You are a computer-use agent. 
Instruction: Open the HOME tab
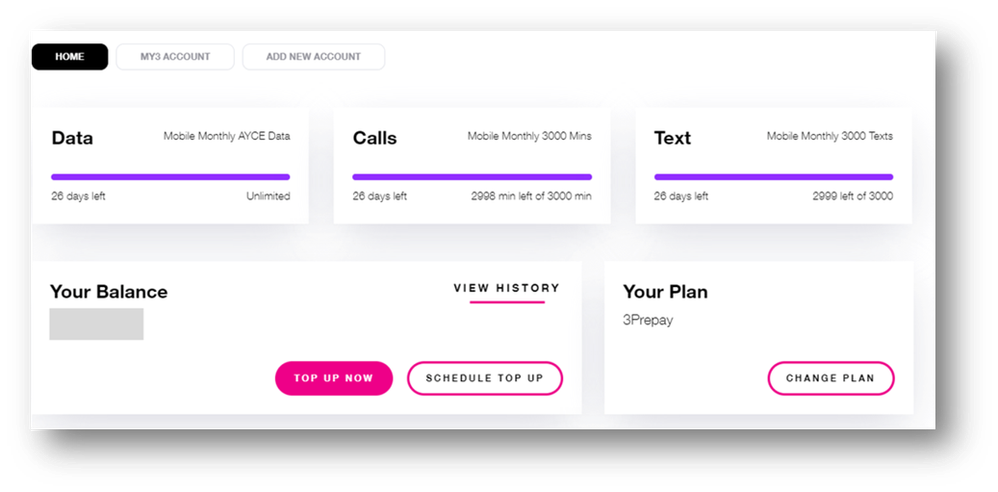70,57
